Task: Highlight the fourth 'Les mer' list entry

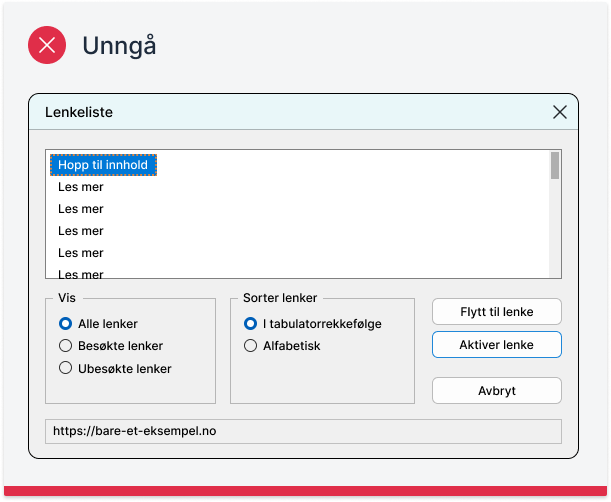Action: click(x=81, y=253)
